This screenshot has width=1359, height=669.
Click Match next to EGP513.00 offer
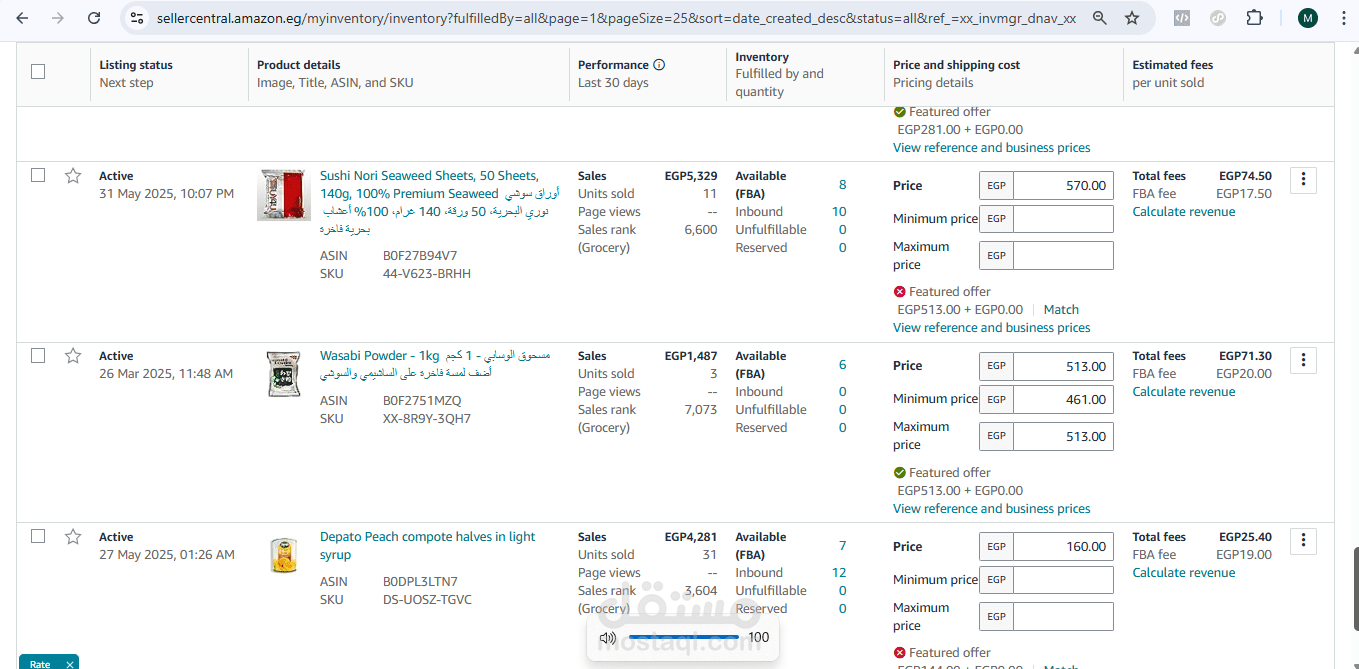(1061, 310)
